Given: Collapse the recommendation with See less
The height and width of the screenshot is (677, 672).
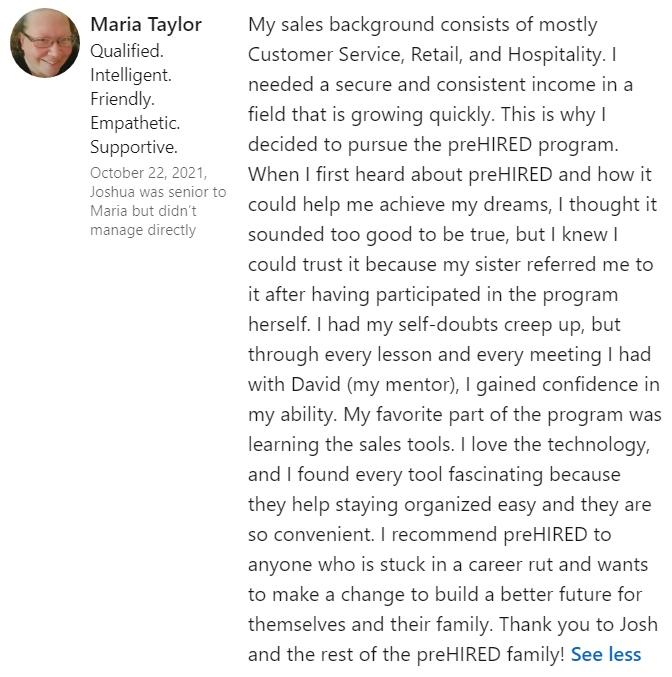Looking at the screenshot, I should pyautogui.click(x=605, y=655).
